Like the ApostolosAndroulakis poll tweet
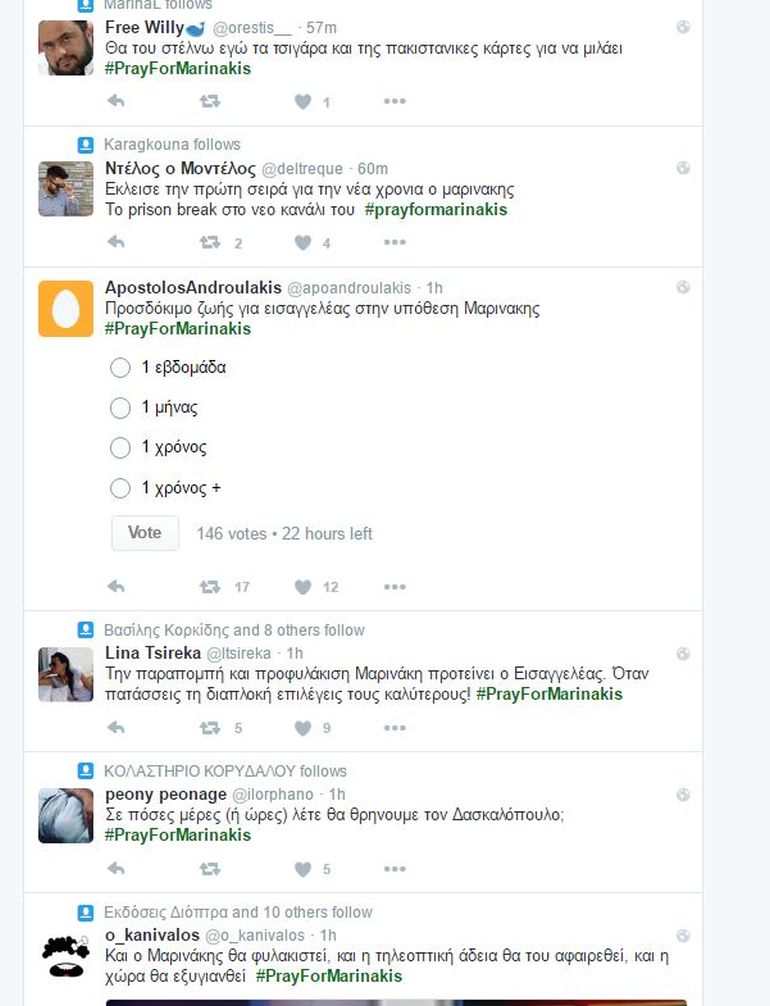 303,587
